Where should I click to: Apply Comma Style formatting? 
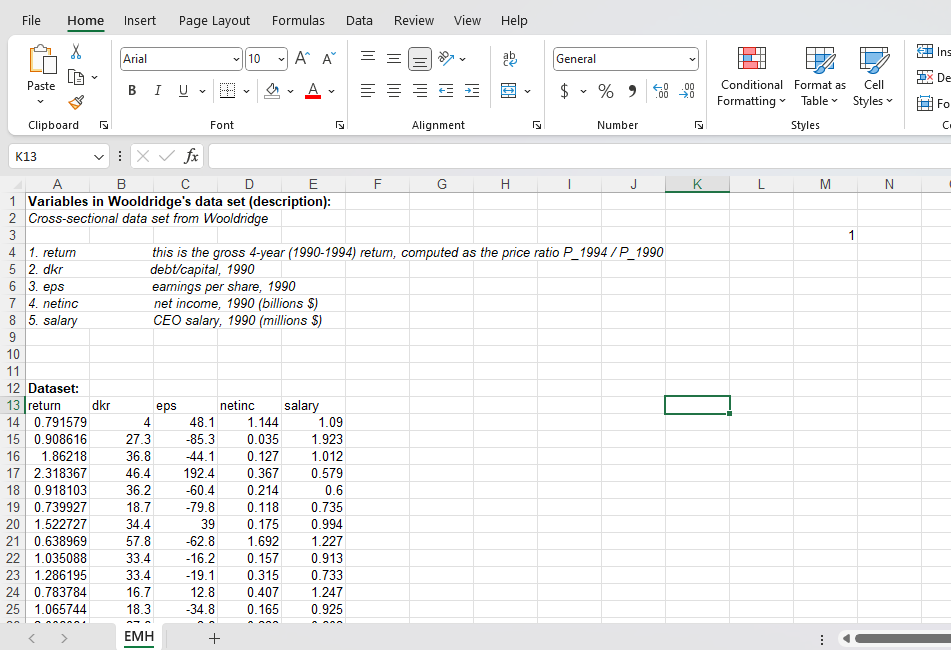630,91
